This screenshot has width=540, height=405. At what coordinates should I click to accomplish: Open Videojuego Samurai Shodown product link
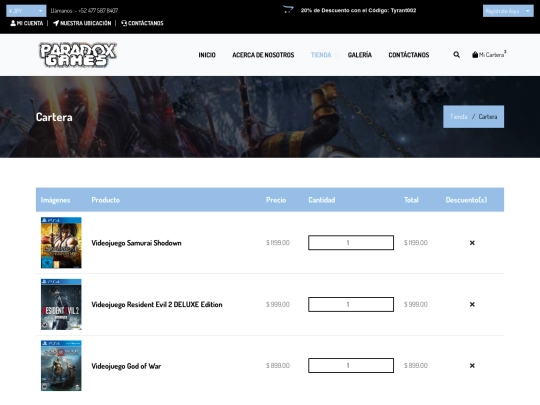136,243
